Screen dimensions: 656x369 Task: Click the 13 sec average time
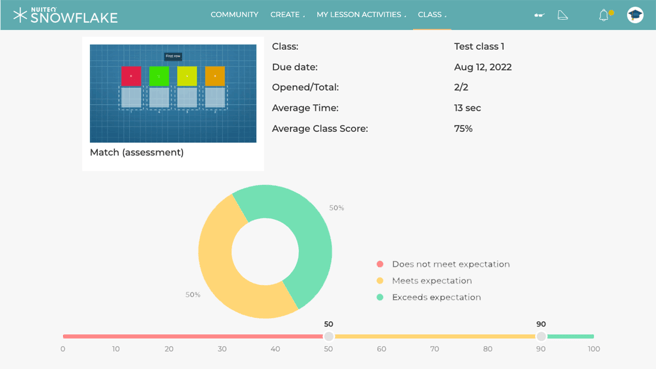coord(467,108)
